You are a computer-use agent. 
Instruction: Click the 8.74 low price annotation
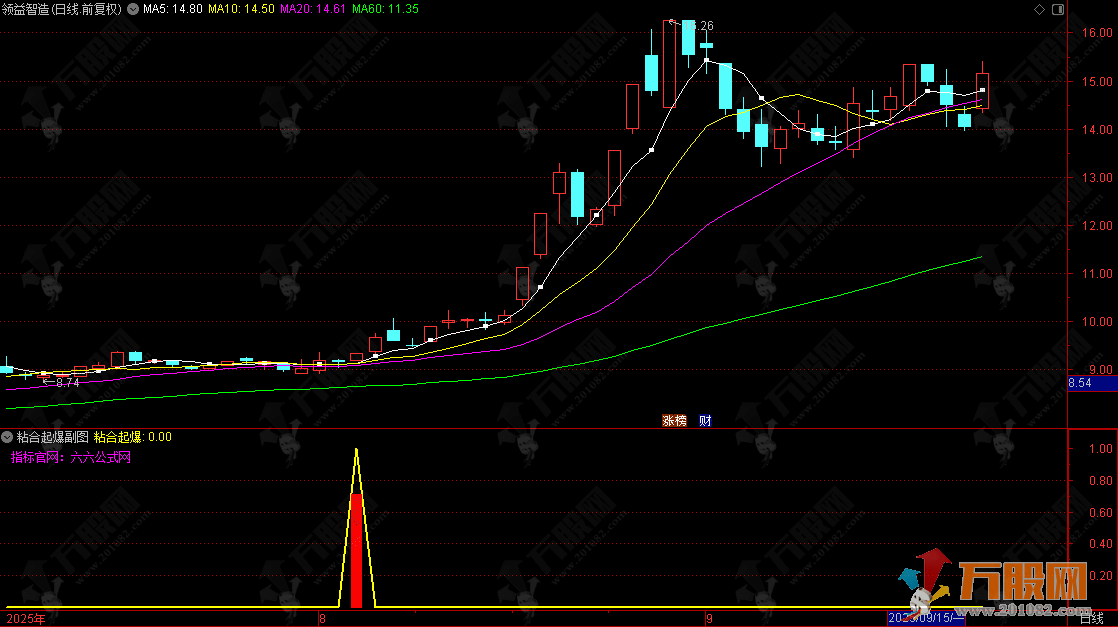pyautogui.click(x=62, y=382)
